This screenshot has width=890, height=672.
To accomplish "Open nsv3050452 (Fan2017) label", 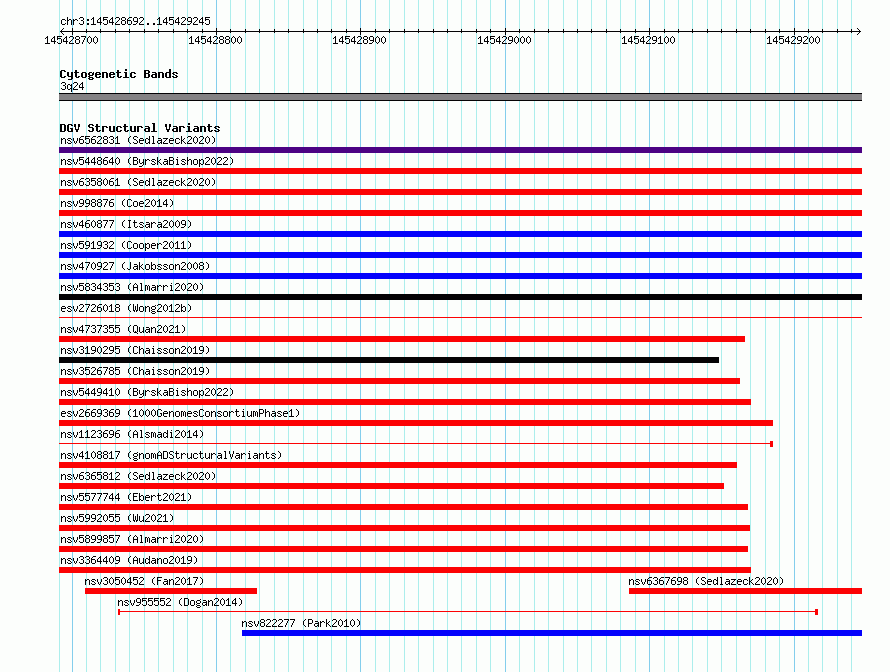I will point(144,581).
